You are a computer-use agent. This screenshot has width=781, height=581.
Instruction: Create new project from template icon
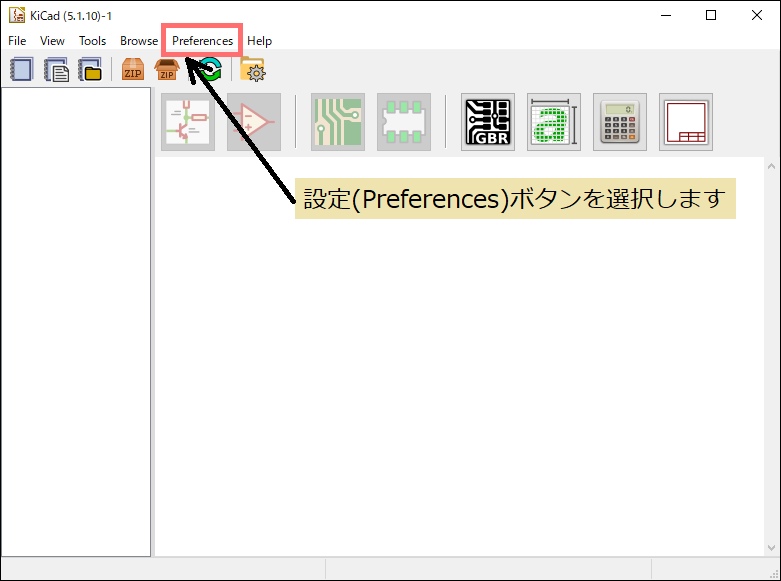[56, 69]
